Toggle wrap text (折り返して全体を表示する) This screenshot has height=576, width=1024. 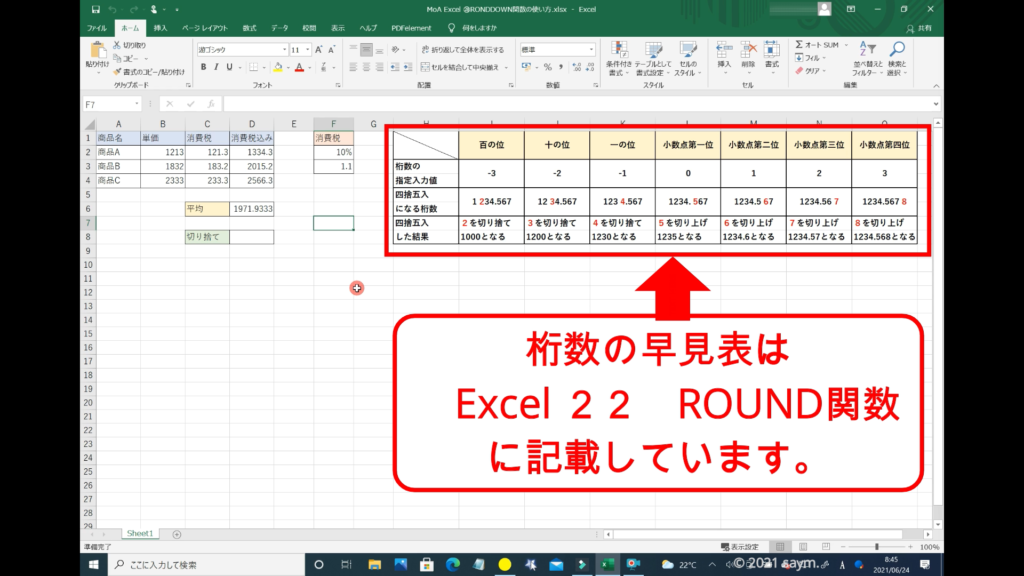point(462,49)
